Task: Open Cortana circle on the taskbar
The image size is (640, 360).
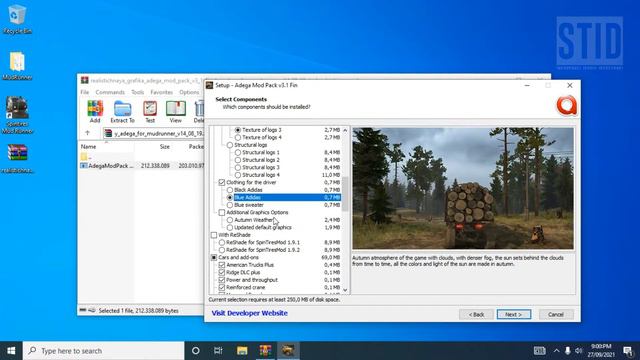Action: (196, 351)
